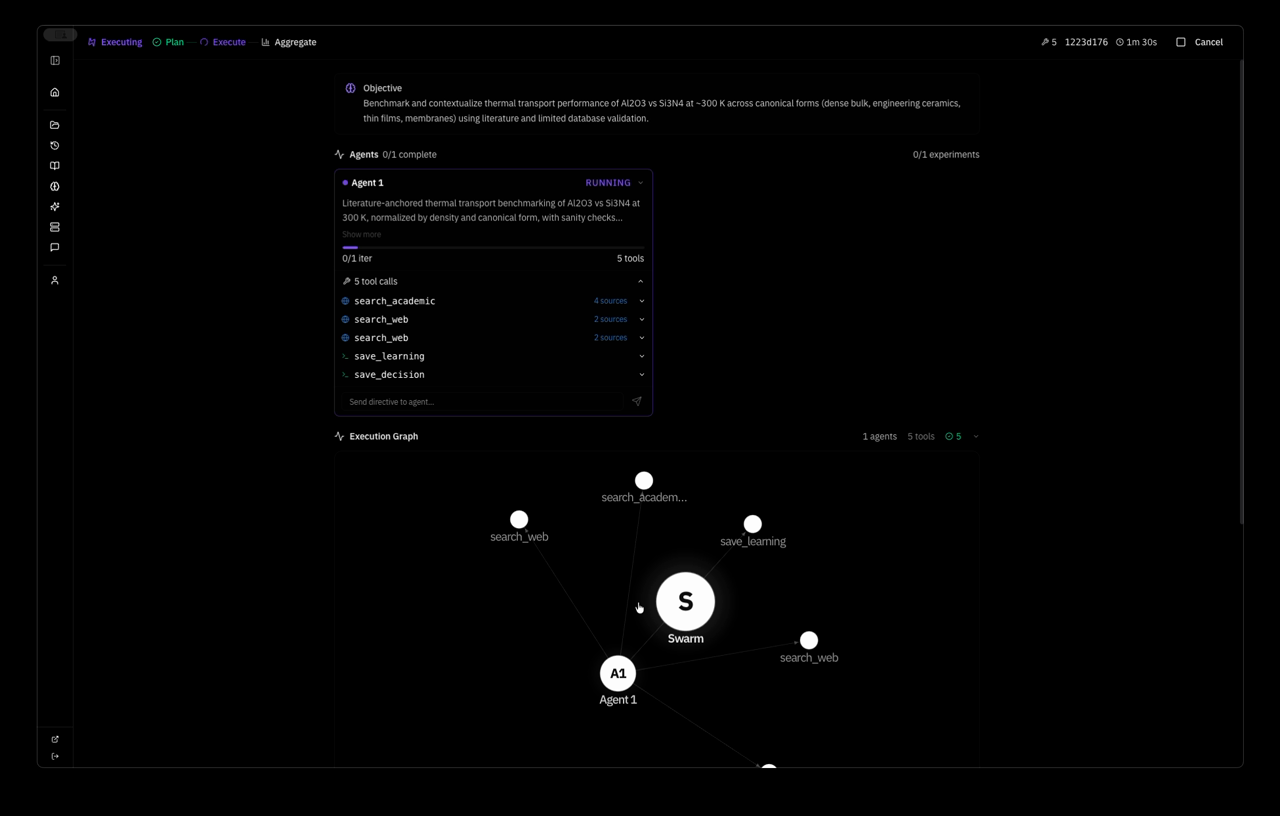Open the history clock icon
This screenshot has height=816, width=1280.
click(55, 146)
